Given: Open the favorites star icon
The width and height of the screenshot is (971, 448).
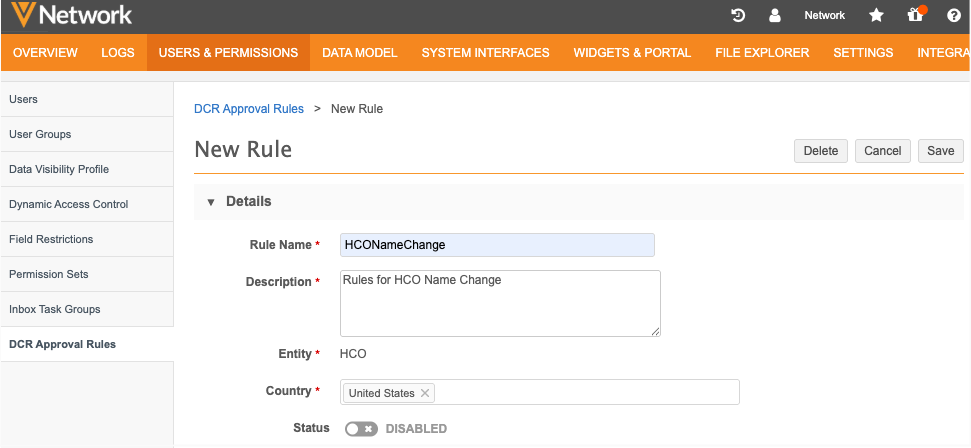Looking at the screenshot, I should pos(876,15).
